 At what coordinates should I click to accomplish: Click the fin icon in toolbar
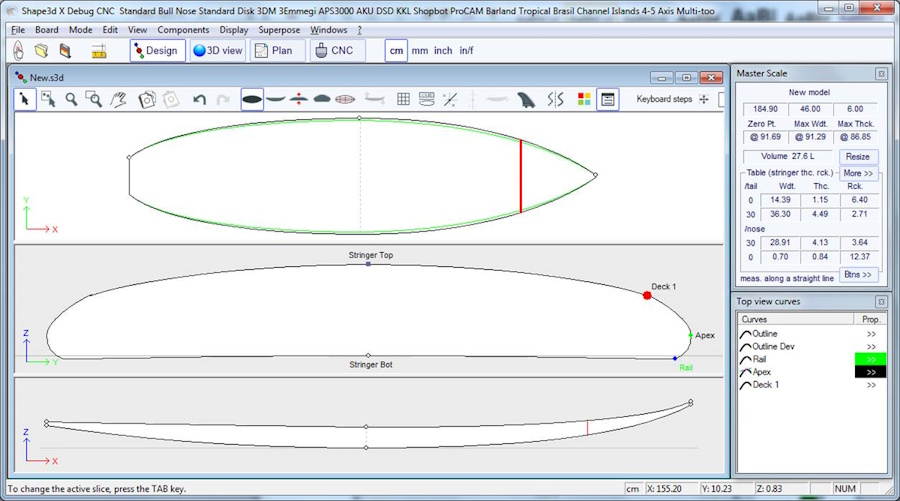[527, 99]
